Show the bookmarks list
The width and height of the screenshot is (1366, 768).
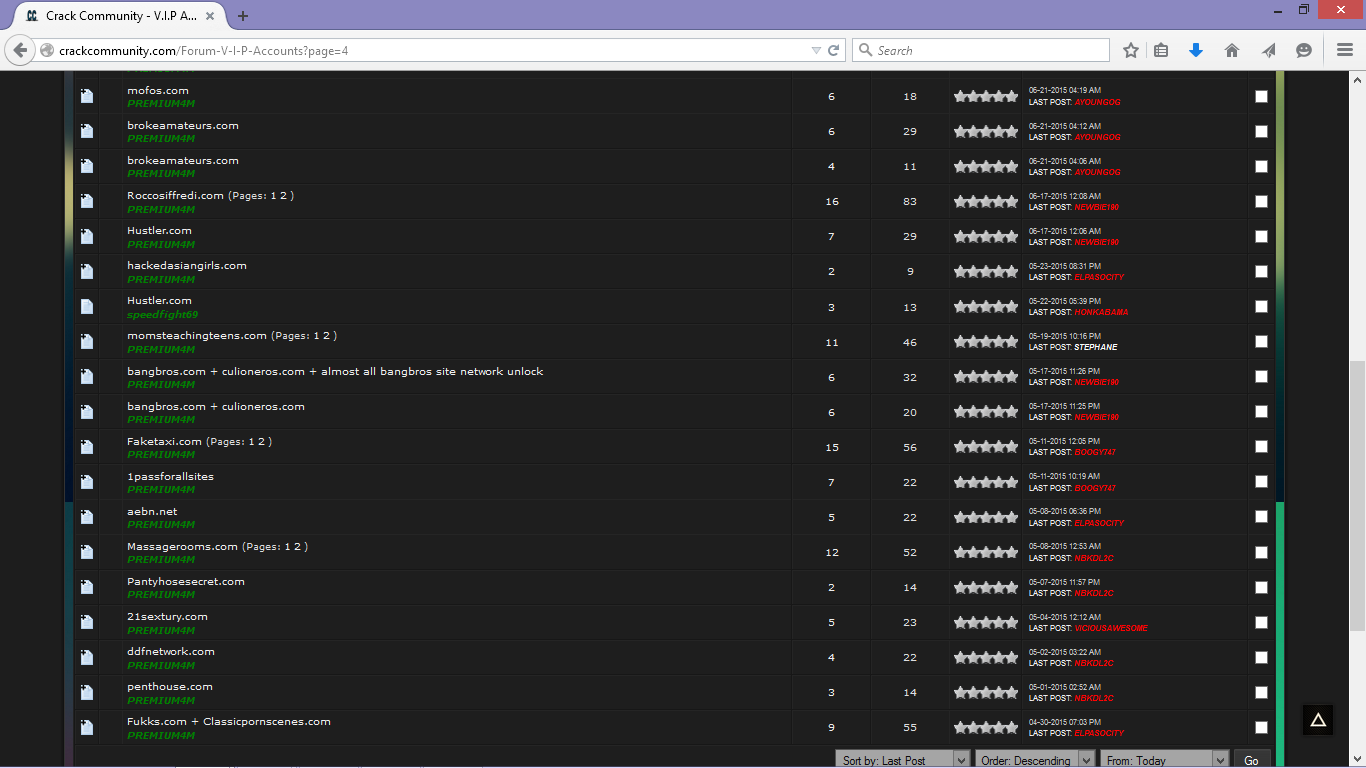pyautogui.click(x=1161, y=50)
